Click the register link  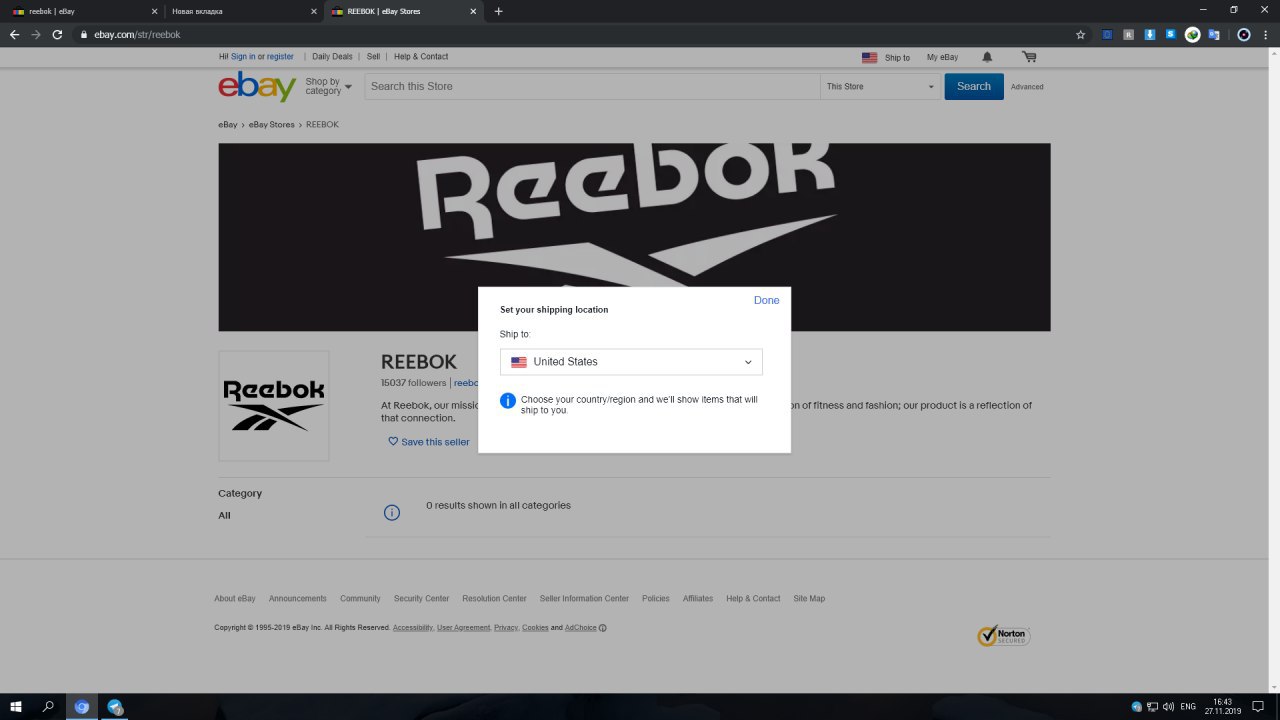(x=280, y=57)
